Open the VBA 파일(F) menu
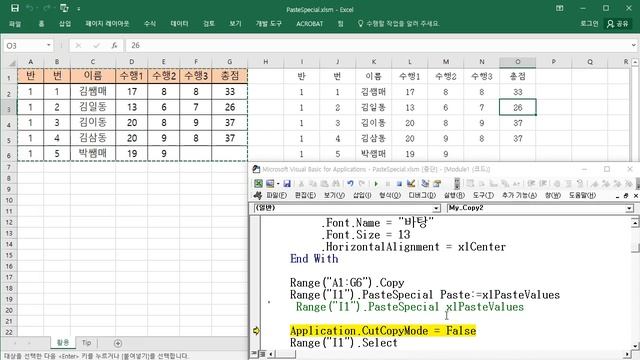 pyautogui.click(x=277, y=196)
